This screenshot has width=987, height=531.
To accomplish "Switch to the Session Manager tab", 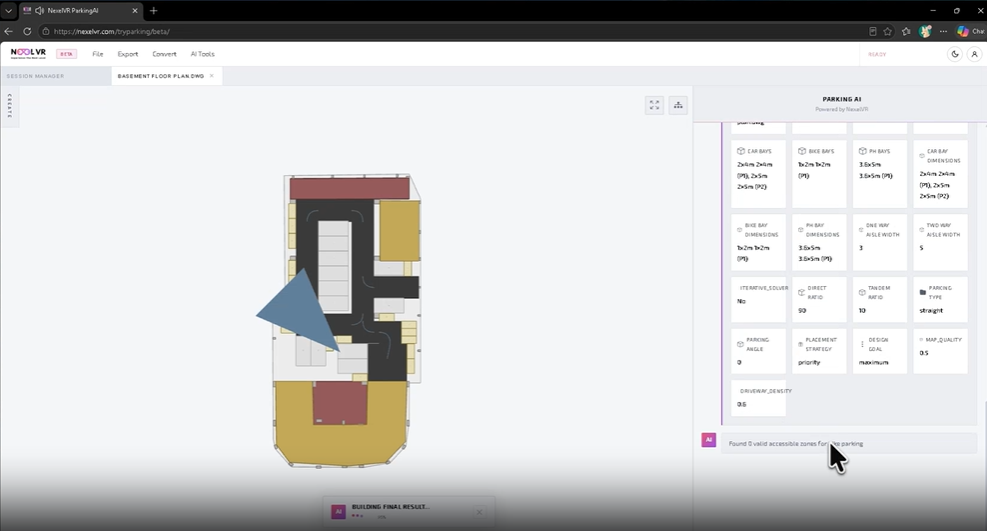I will pos(35,76).
